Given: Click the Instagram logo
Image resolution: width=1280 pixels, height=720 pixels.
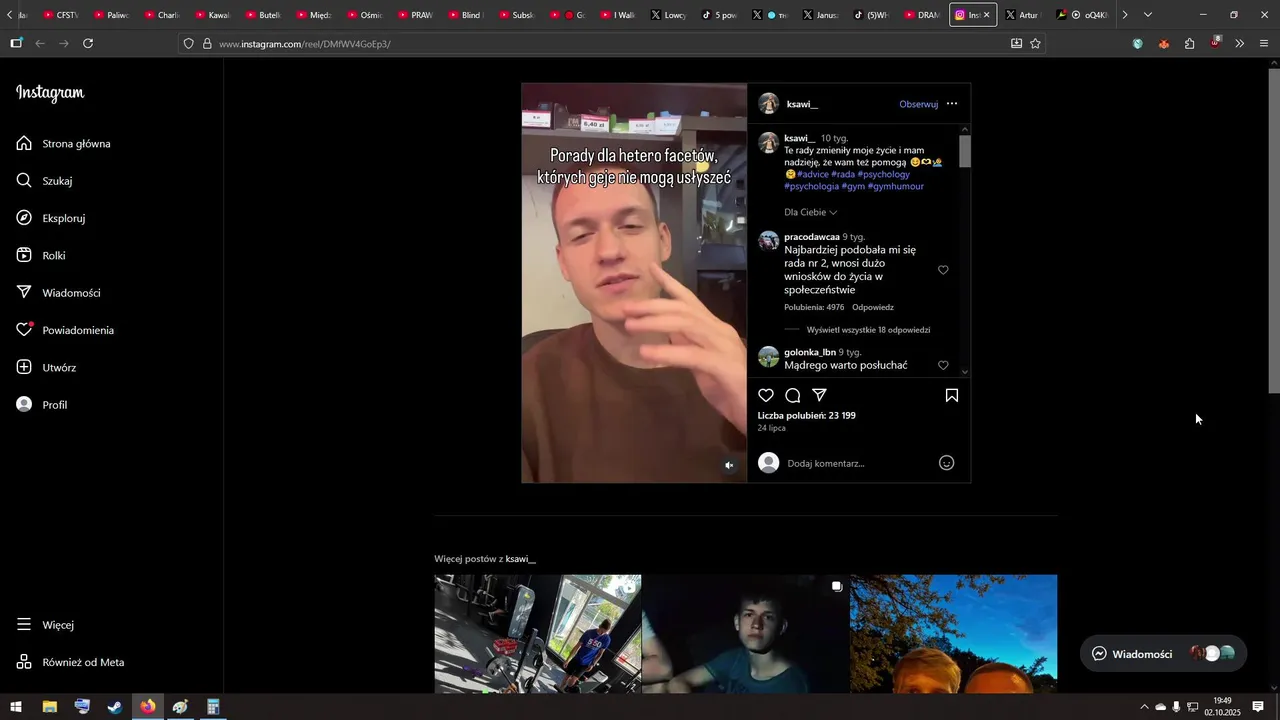Looking at the screenshot, I should pyautogui.click(x=50, y=93).
